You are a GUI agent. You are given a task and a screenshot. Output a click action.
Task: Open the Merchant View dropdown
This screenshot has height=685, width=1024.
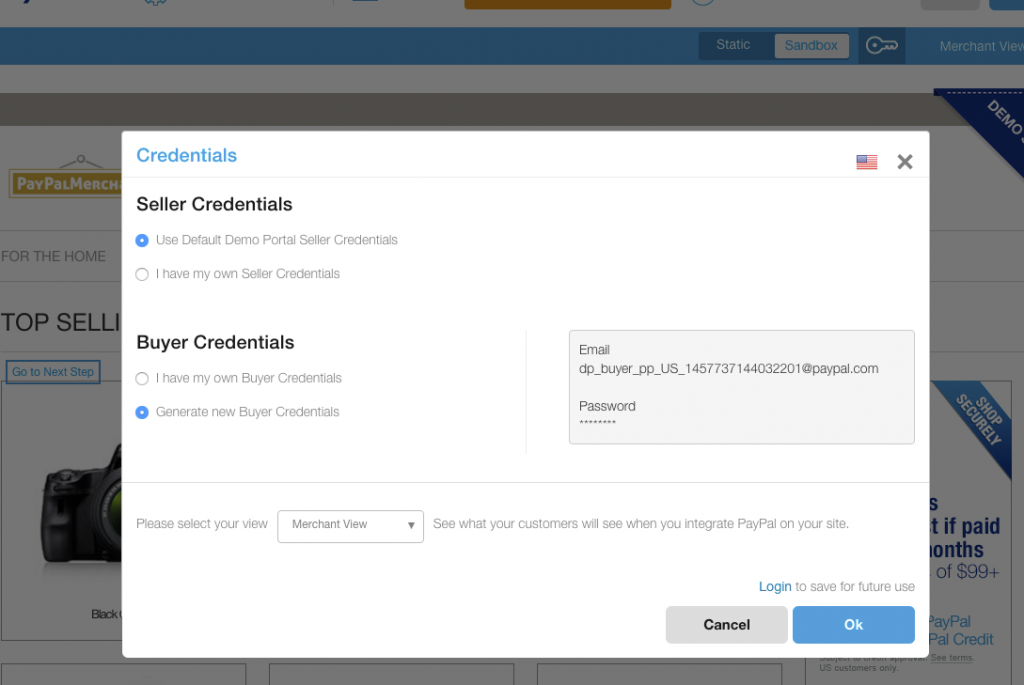(350, 526)
